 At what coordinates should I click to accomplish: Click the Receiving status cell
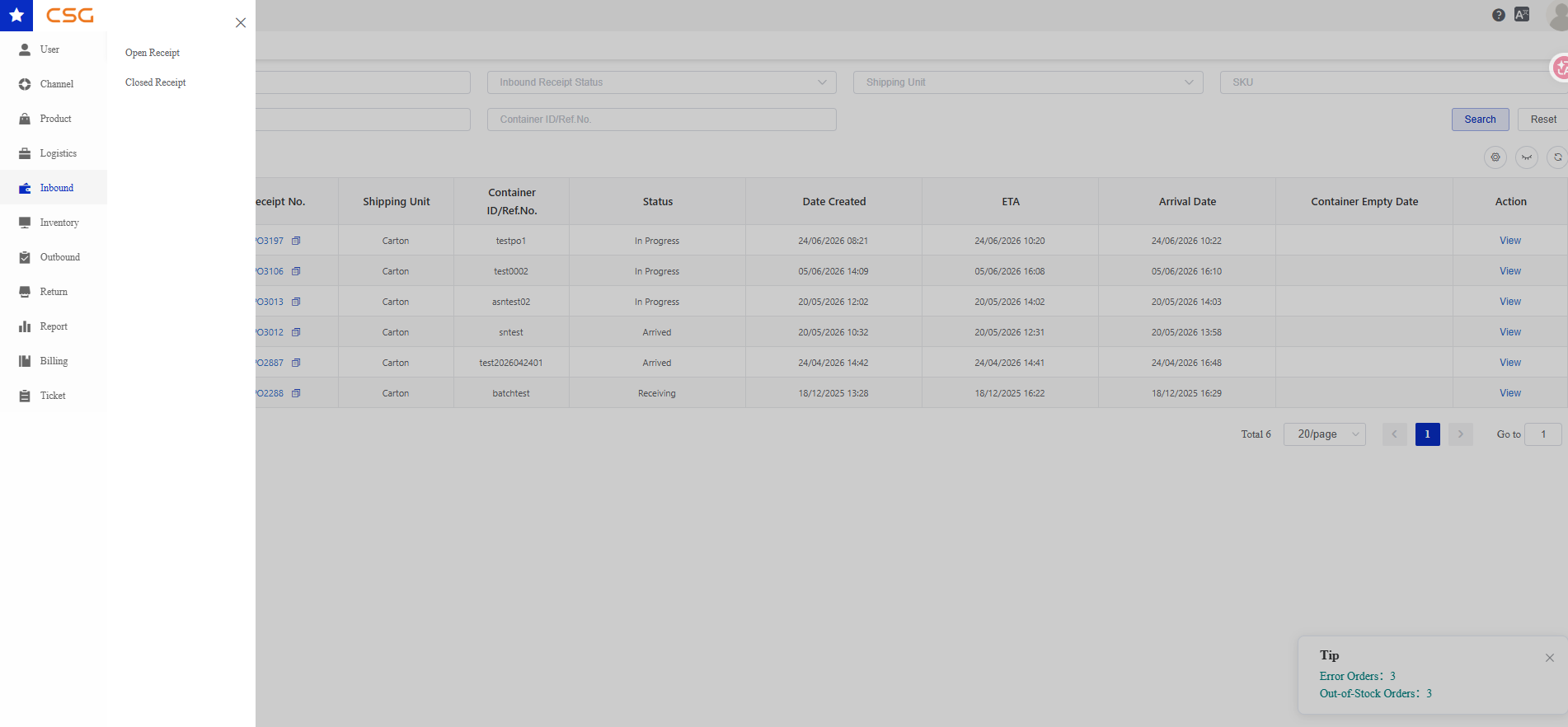click(x=657, y=393)
